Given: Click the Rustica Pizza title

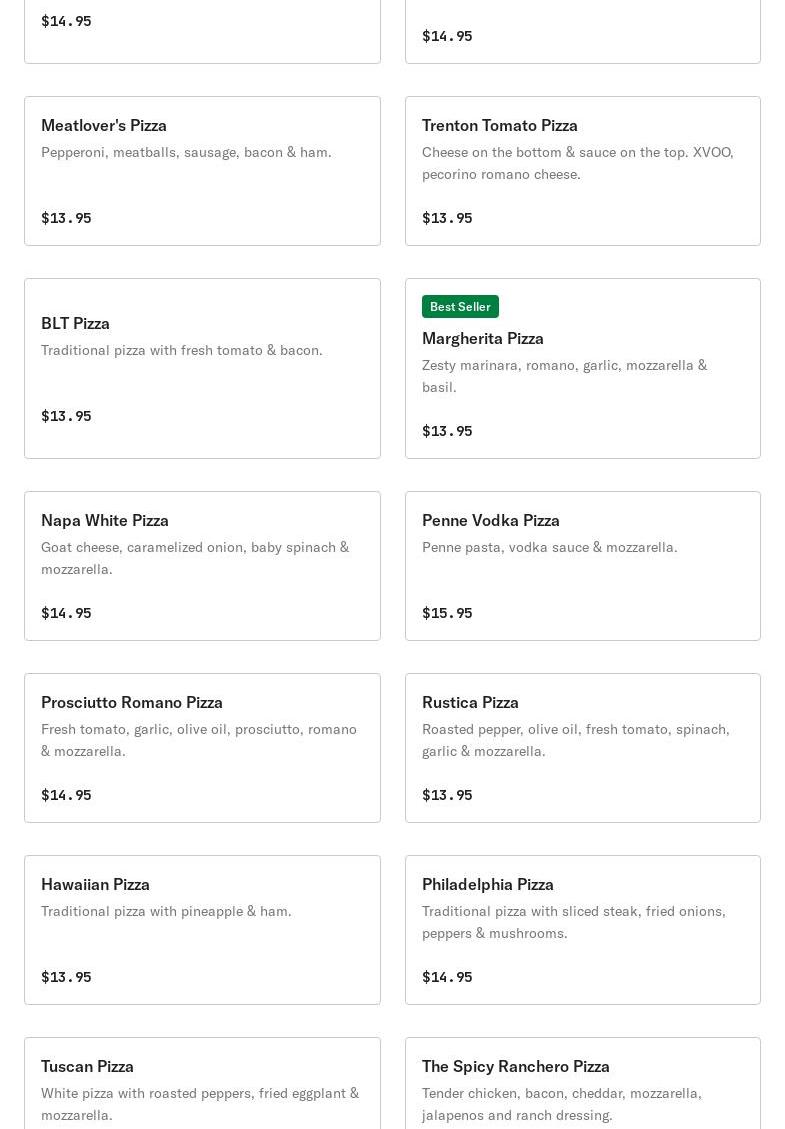Looking at the screenshot, I should (x=470, y=702).
